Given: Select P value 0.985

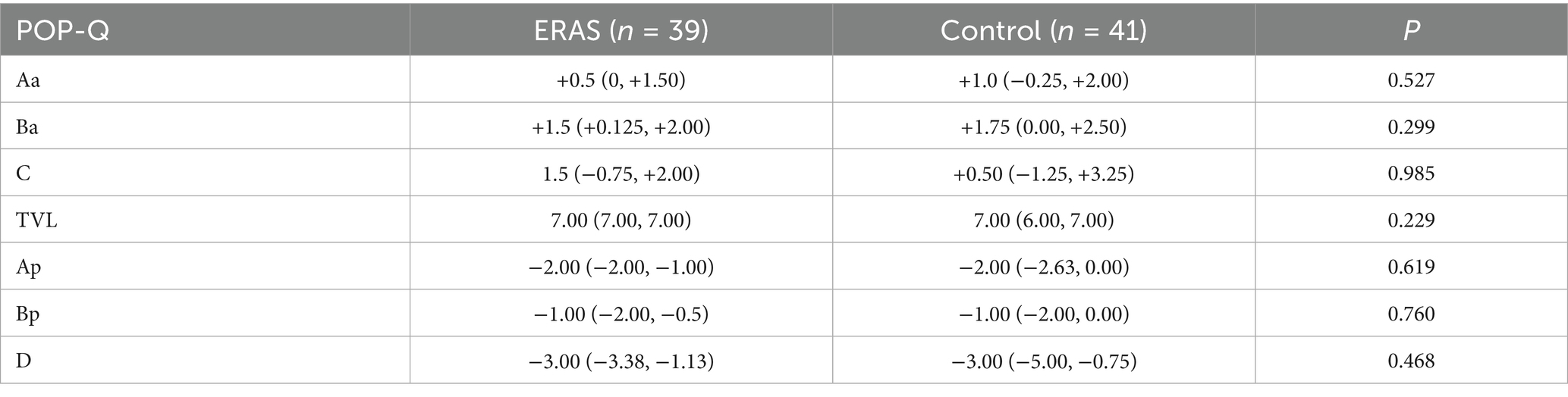Looking at the screenshot, I should tap(1412, 174).
